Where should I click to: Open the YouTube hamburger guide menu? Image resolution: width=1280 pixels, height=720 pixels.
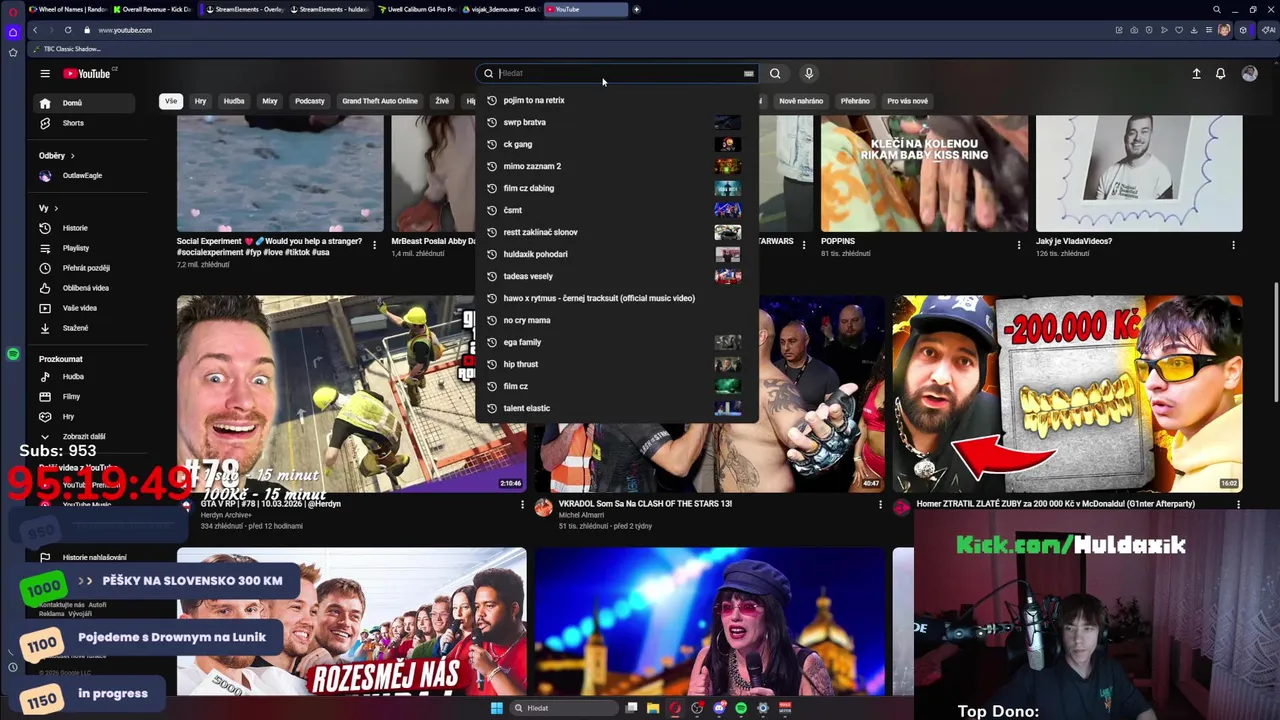pyautogui.click(x=44, y=73)
